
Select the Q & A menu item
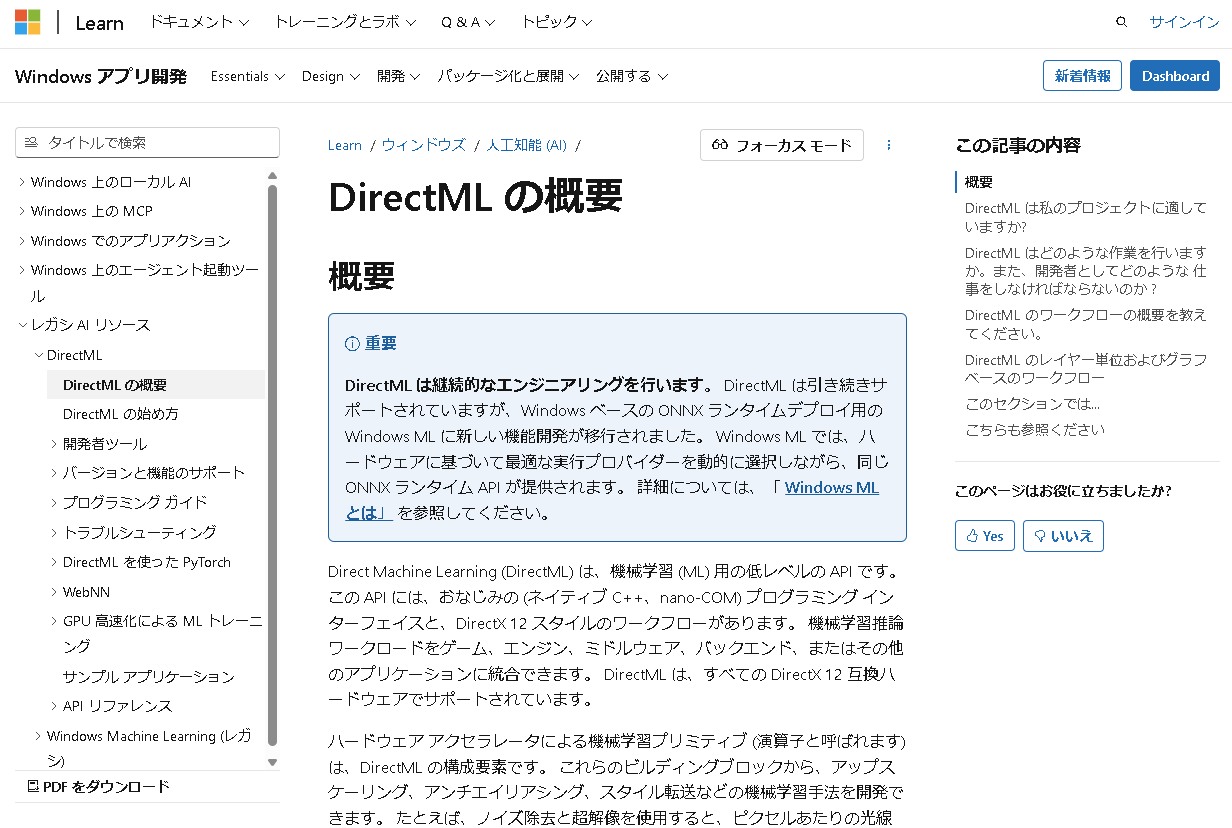(467, 21)
